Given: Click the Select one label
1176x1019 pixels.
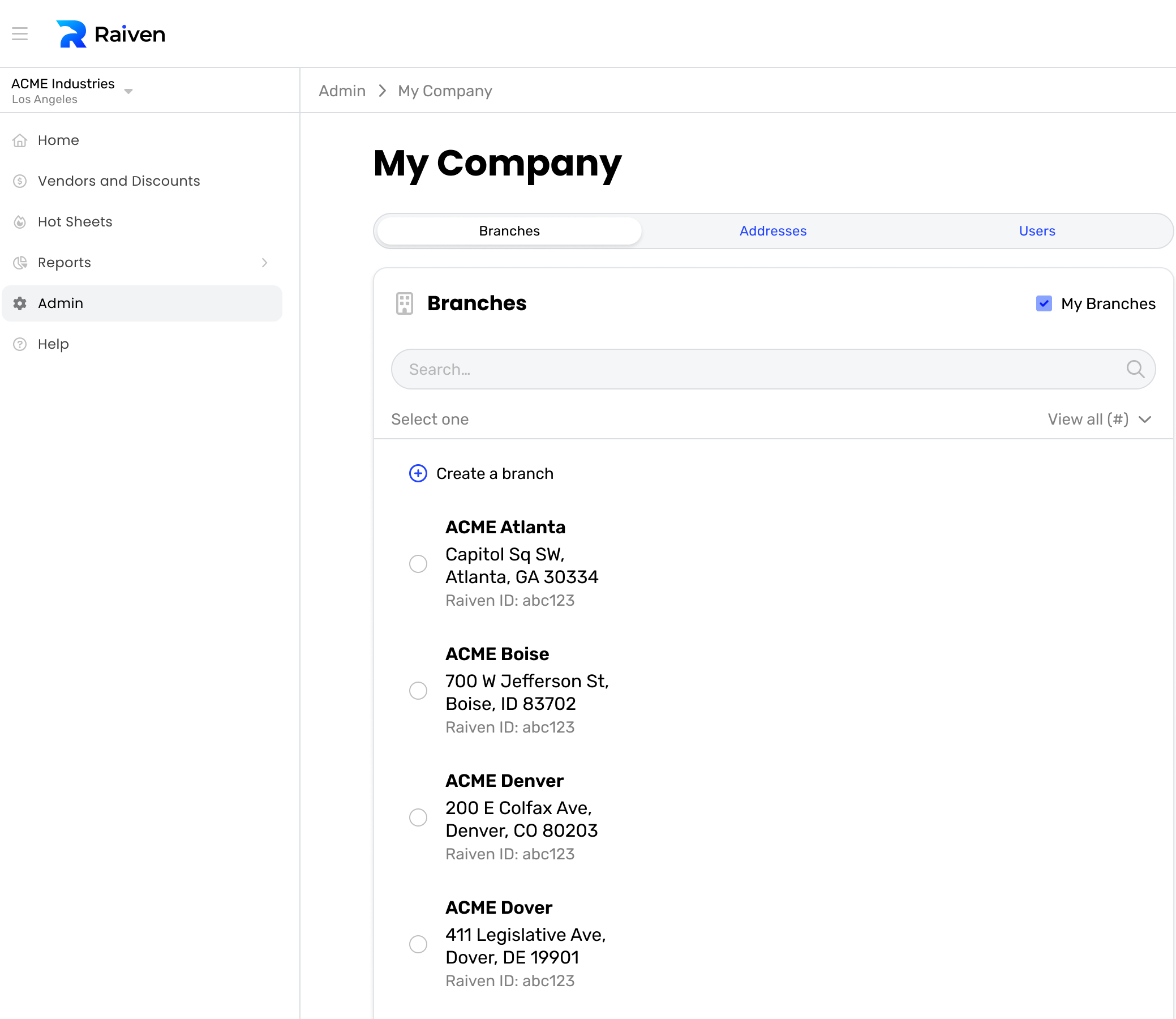Looking at the screenshot, I should 430,419.
